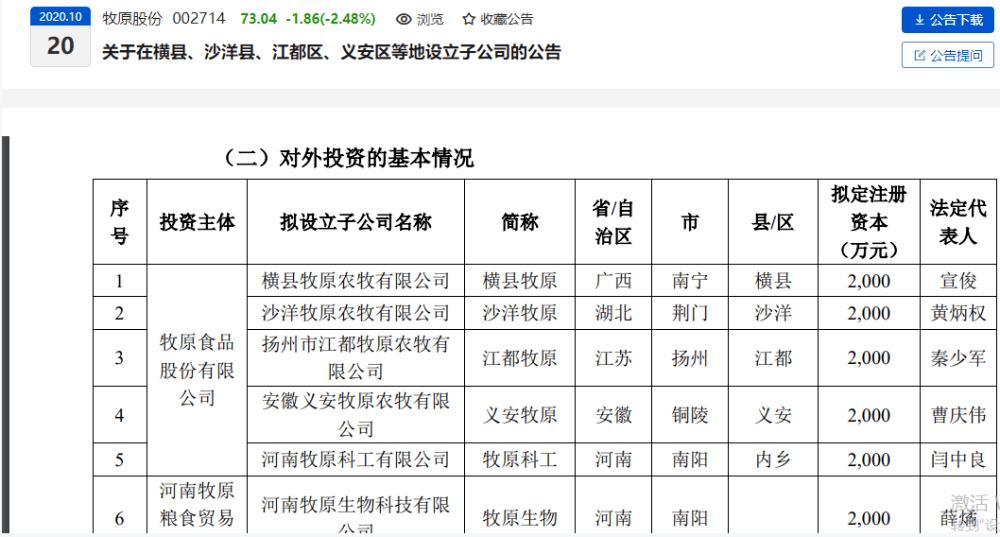This screenshot has width=1000, height=537.
Task: Click the county cell 江都
Action: tap(773, 358)
